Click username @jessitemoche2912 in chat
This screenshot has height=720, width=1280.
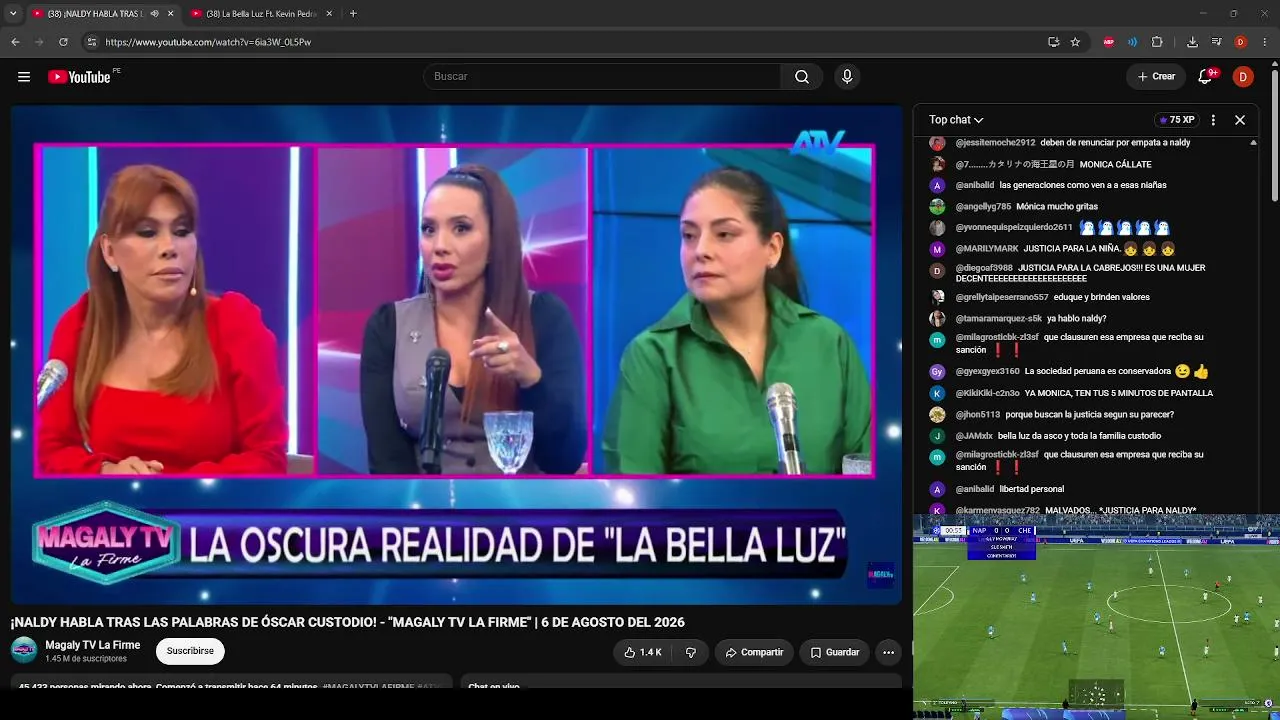point(995,143)
